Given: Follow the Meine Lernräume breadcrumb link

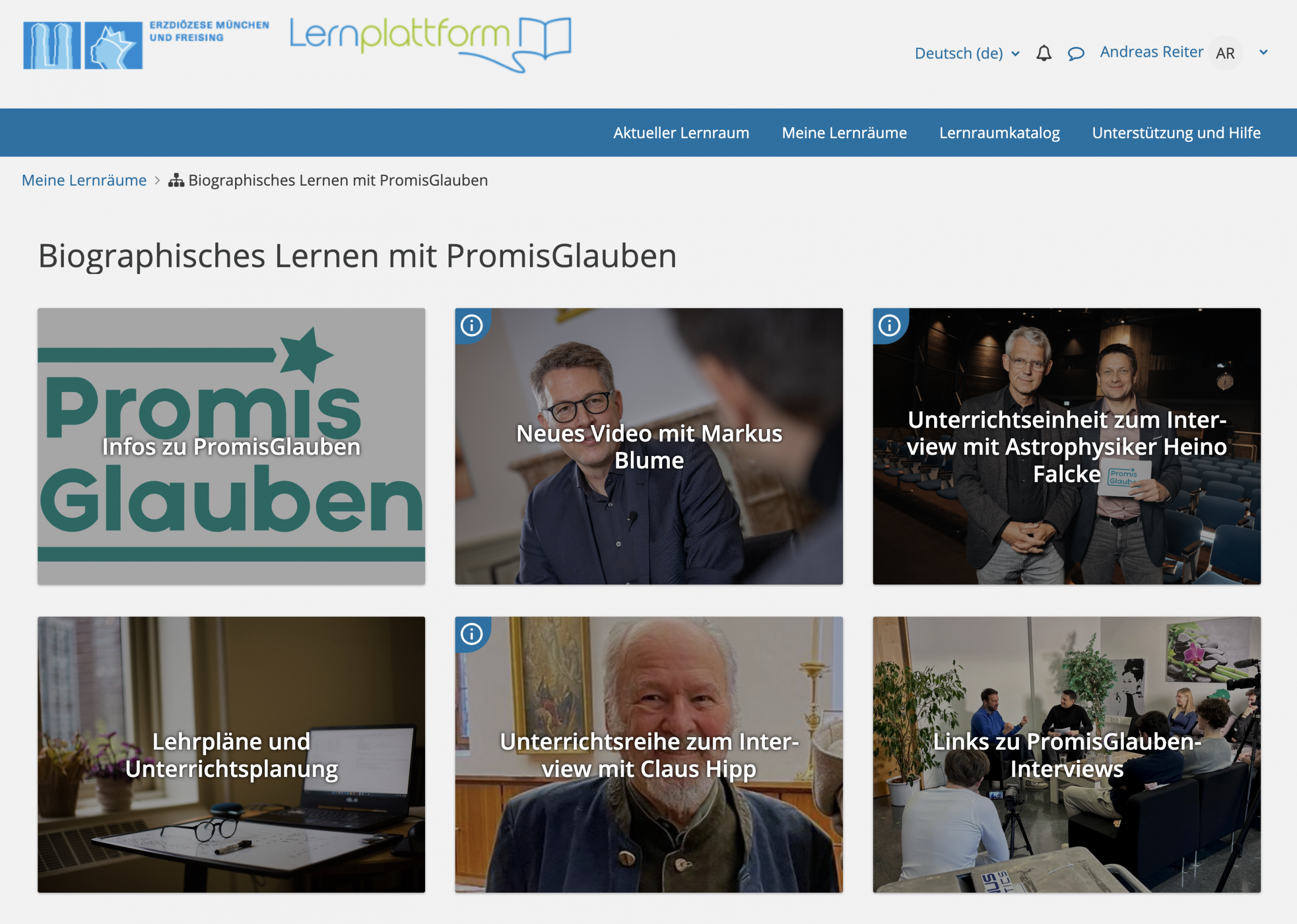Looking at the screenshot, I should [84, 180].
